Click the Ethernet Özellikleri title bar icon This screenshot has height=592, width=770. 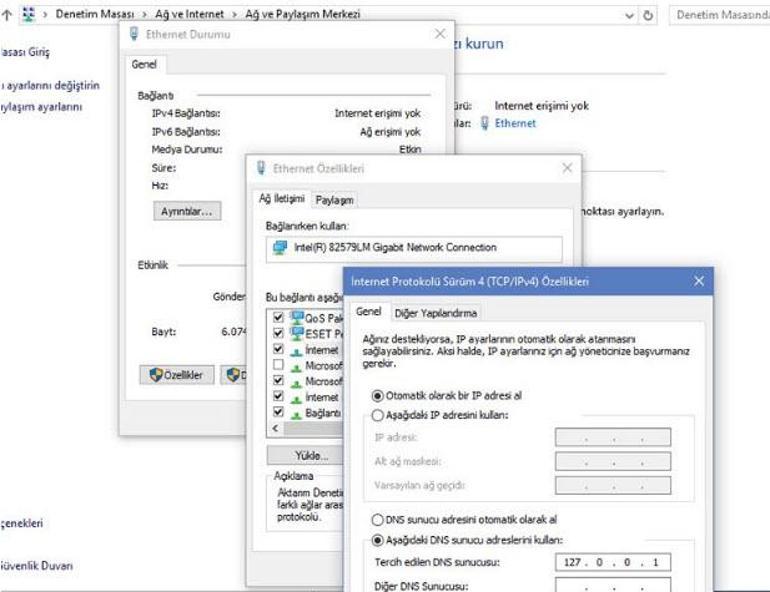[x=262, y=168]
